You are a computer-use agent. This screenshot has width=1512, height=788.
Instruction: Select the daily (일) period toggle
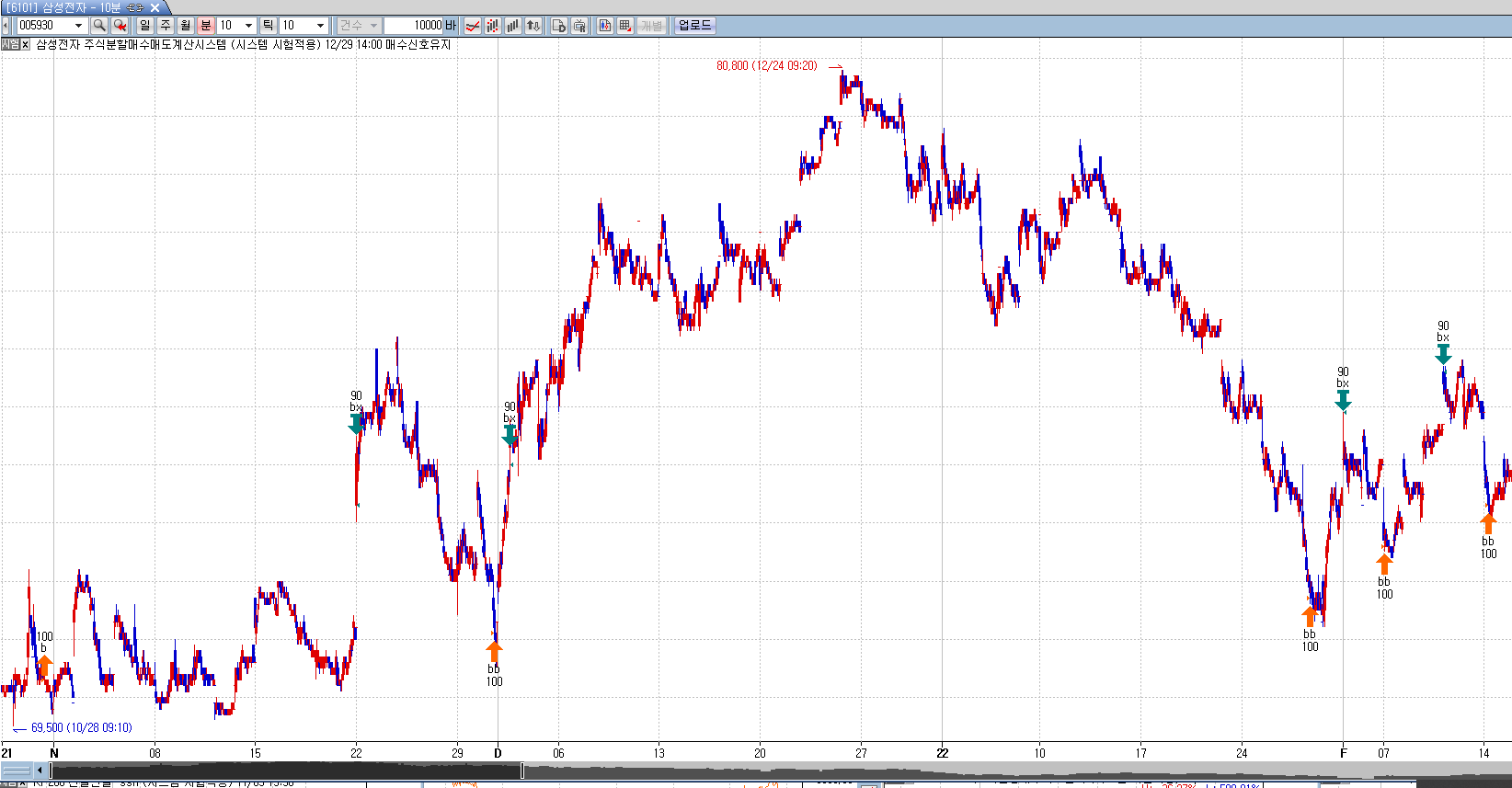145,26
